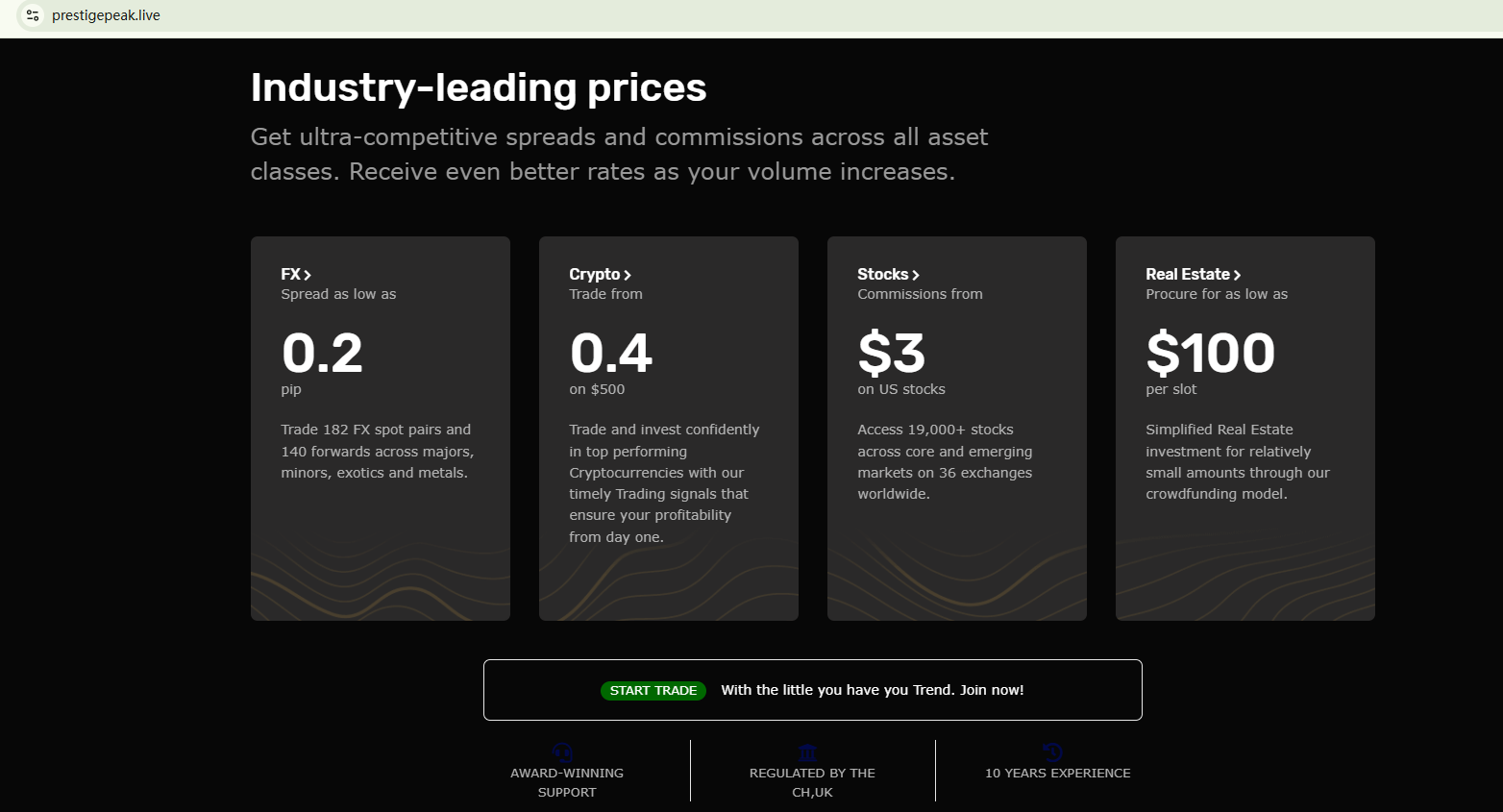Click the prestigepeak.live URL in address bar
This screenshot has height=812, width=1503.
click(x=106, y=15)
